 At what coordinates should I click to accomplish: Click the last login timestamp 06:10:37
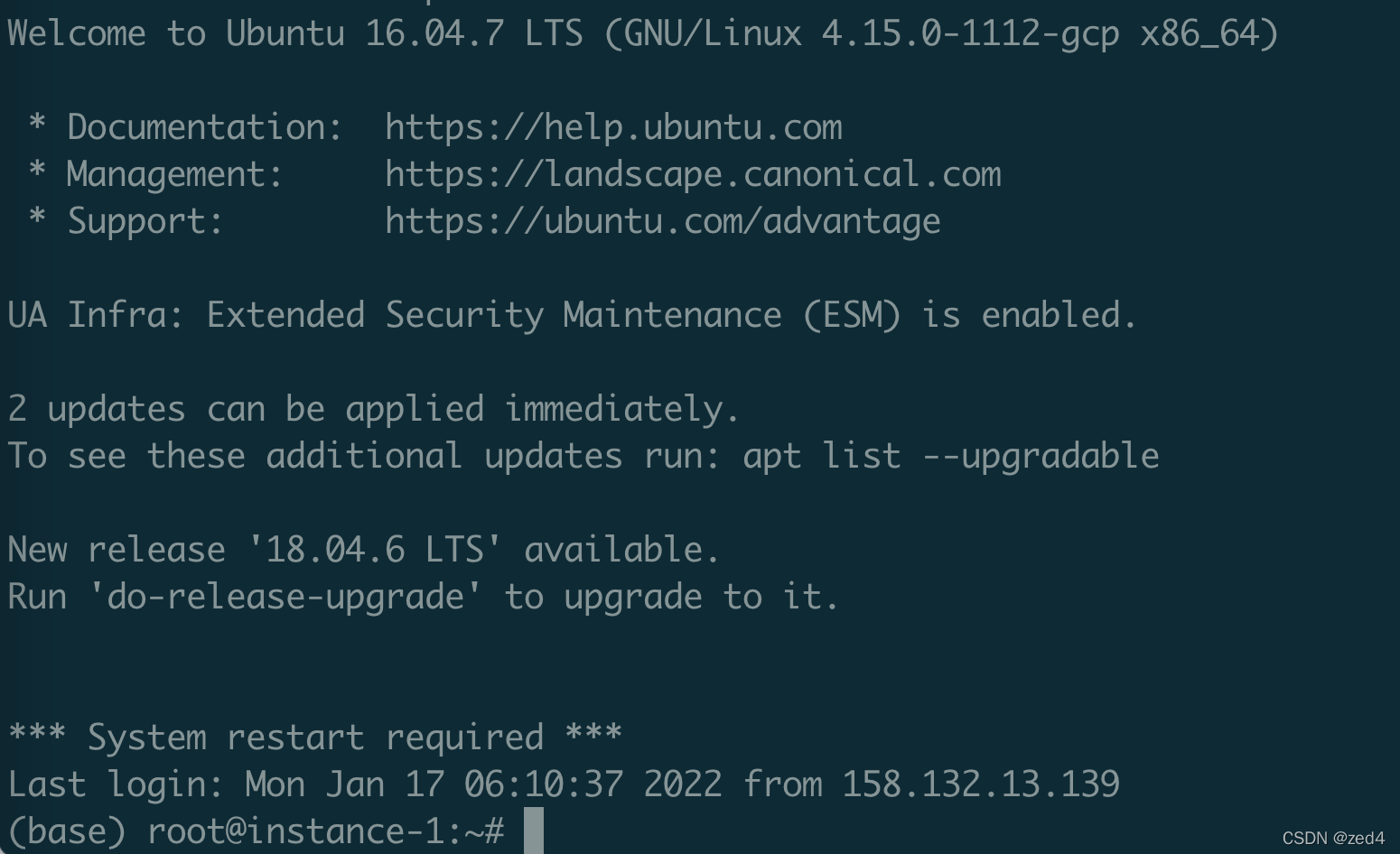[543, 784]
